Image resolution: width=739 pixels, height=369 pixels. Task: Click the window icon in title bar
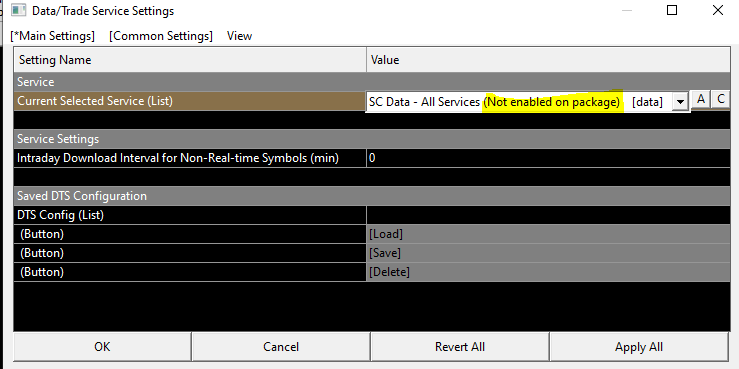click(x=19, y=10)
